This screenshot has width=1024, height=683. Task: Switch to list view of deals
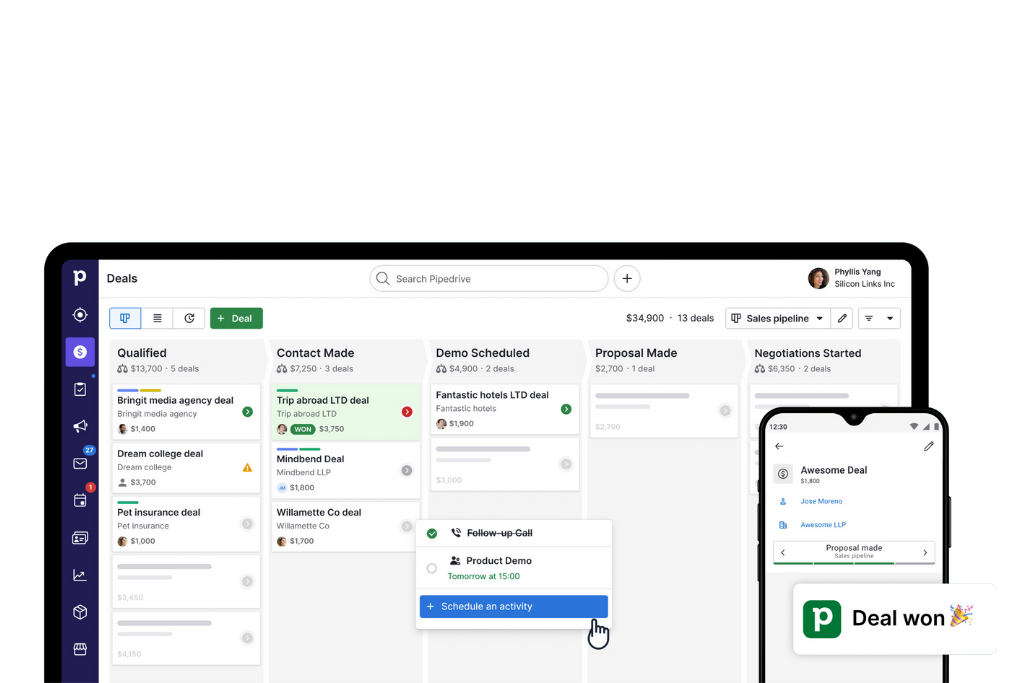point(157,318)
